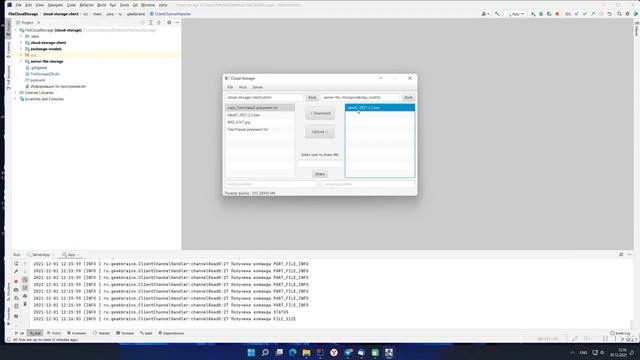The width and height of the screenshot is (640, 360).
Task: Clear console output with the trash icon
Action: tap(25, 304)
